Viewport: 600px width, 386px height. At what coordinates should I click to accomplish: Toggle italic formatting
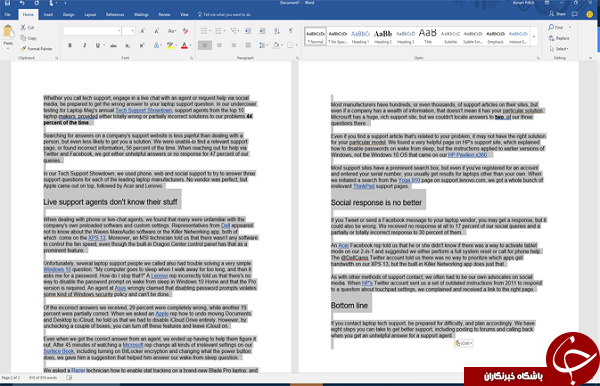coord(84,46)
